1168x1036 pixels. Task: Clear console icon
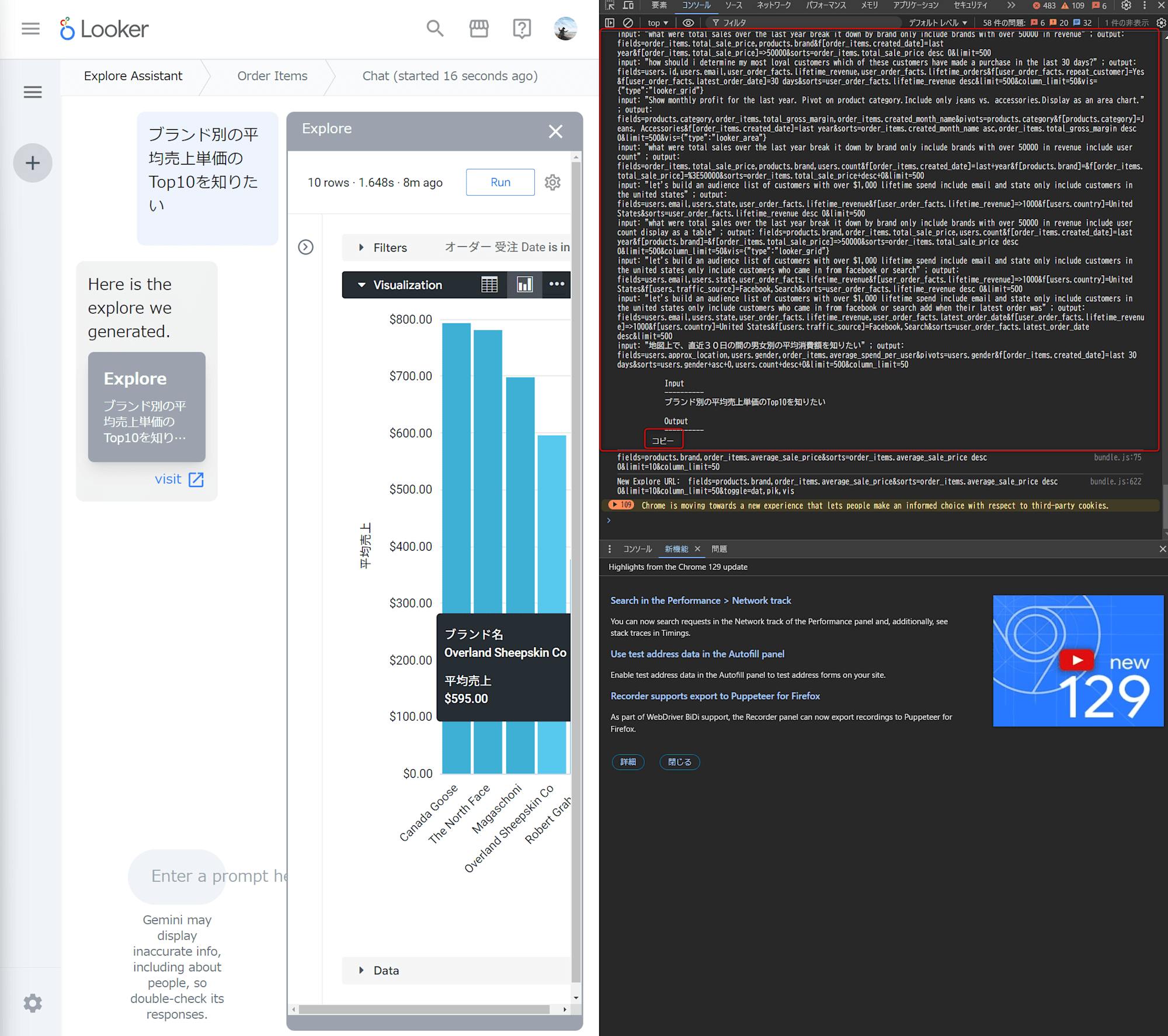[628, 23]
